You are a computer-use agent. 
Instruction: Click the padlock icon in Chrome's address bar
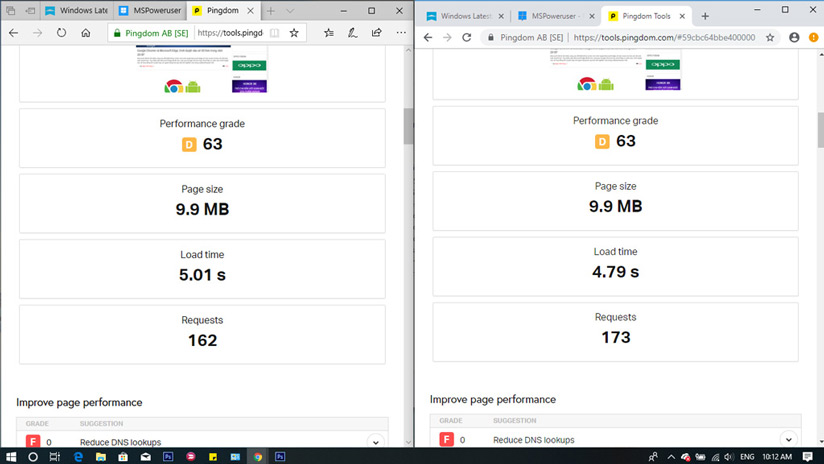click(491, 37)
